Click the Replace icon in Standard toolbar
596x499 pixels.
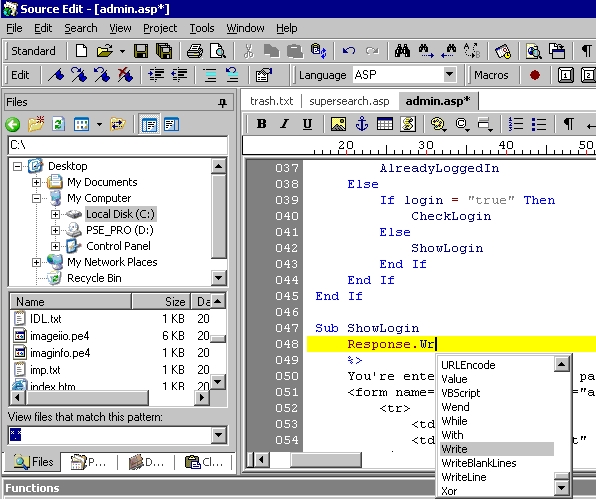coord(472,51)
